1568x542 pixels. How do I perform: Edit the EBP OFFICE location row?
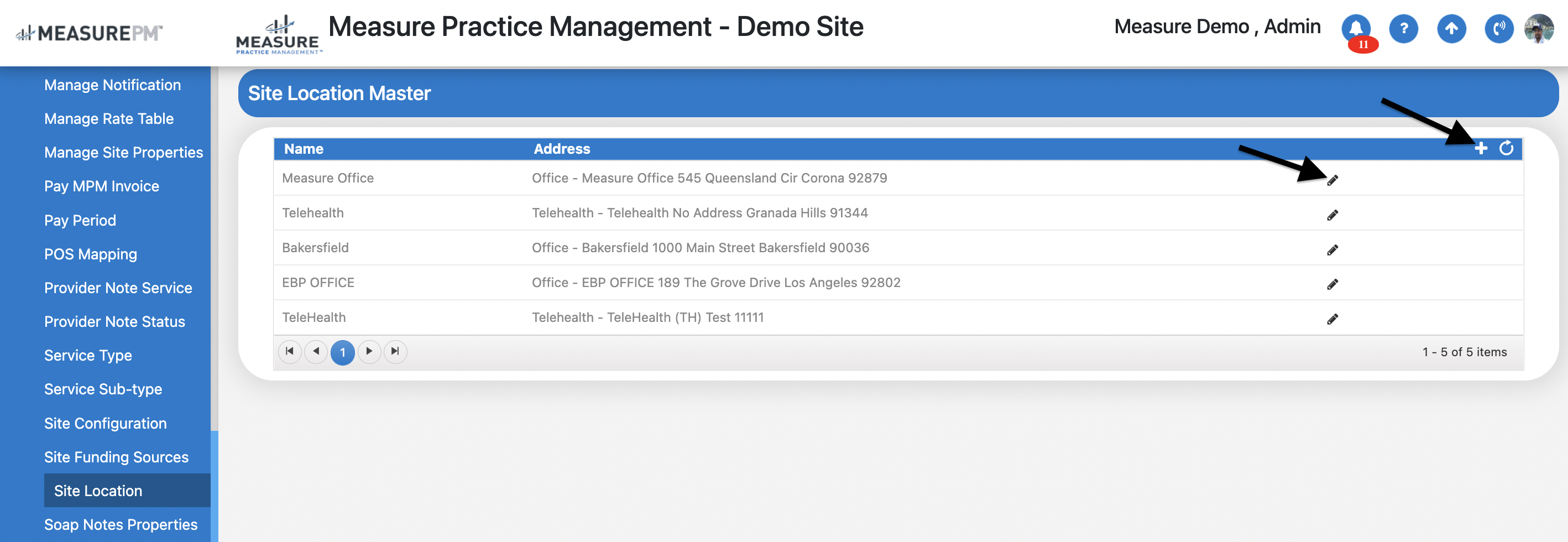tap(1332, 284)
